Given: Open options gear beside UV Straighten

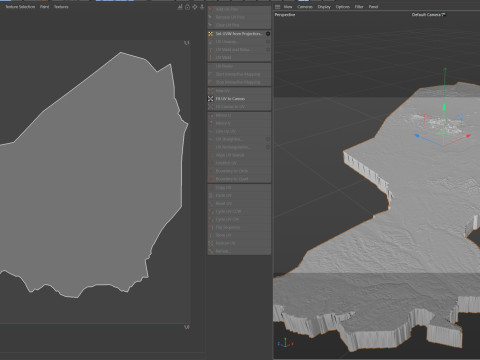Looking at the screenshot, I should click(268, 139).
